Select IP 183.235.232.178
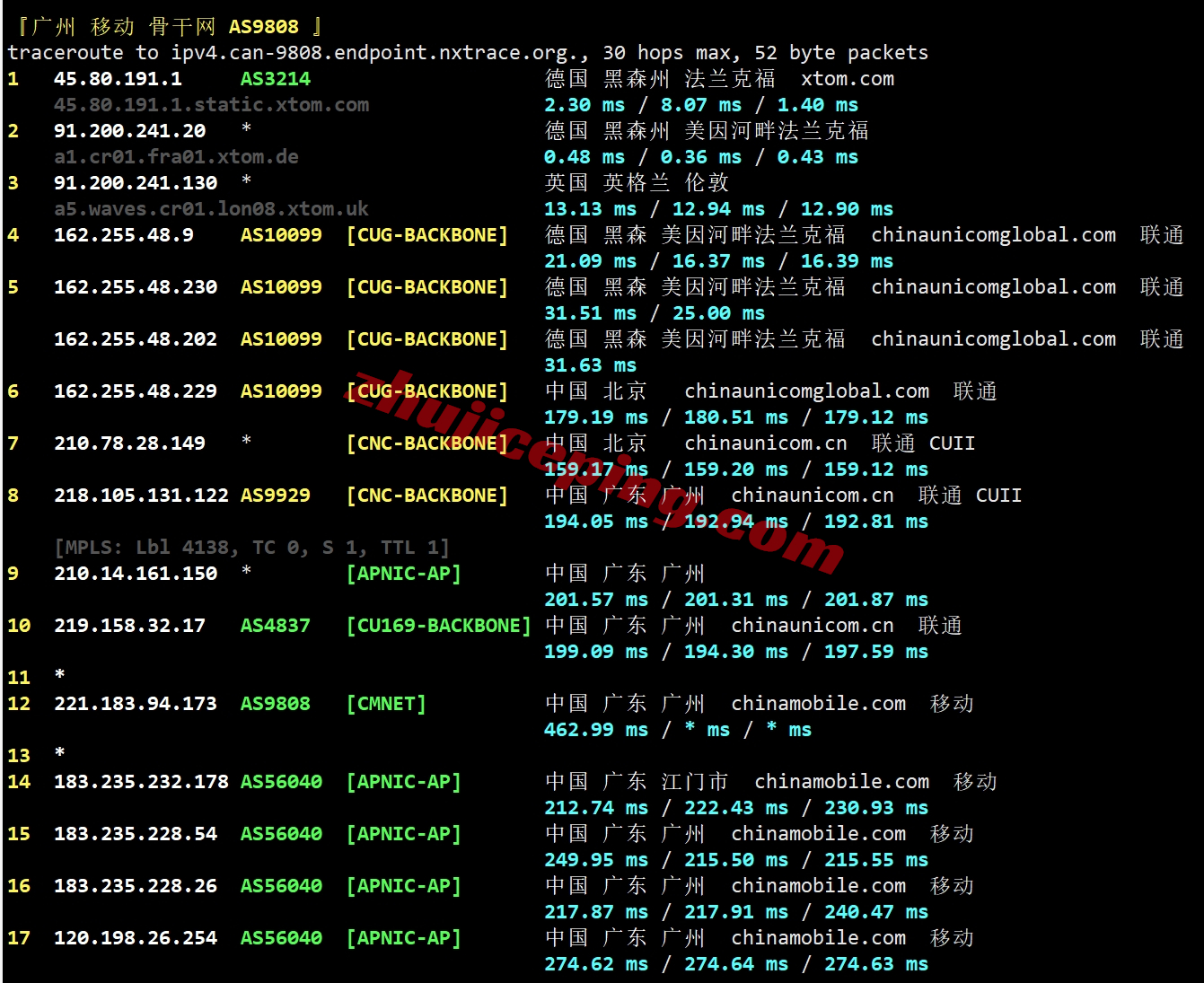 tap(142, 782)
